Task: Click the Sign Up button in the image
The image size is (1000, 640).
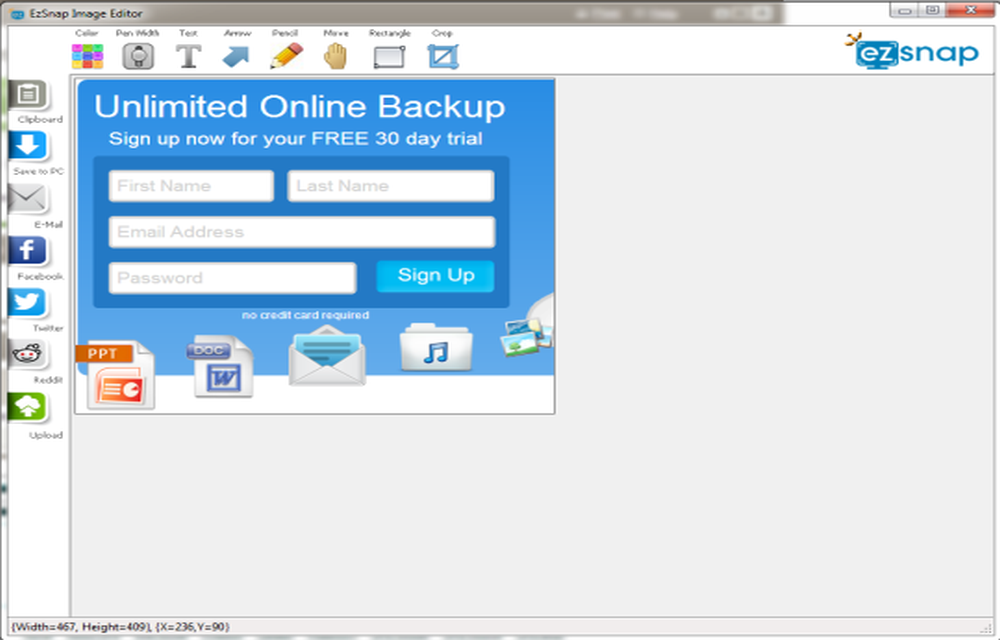Action: click(x=435, y=276)
